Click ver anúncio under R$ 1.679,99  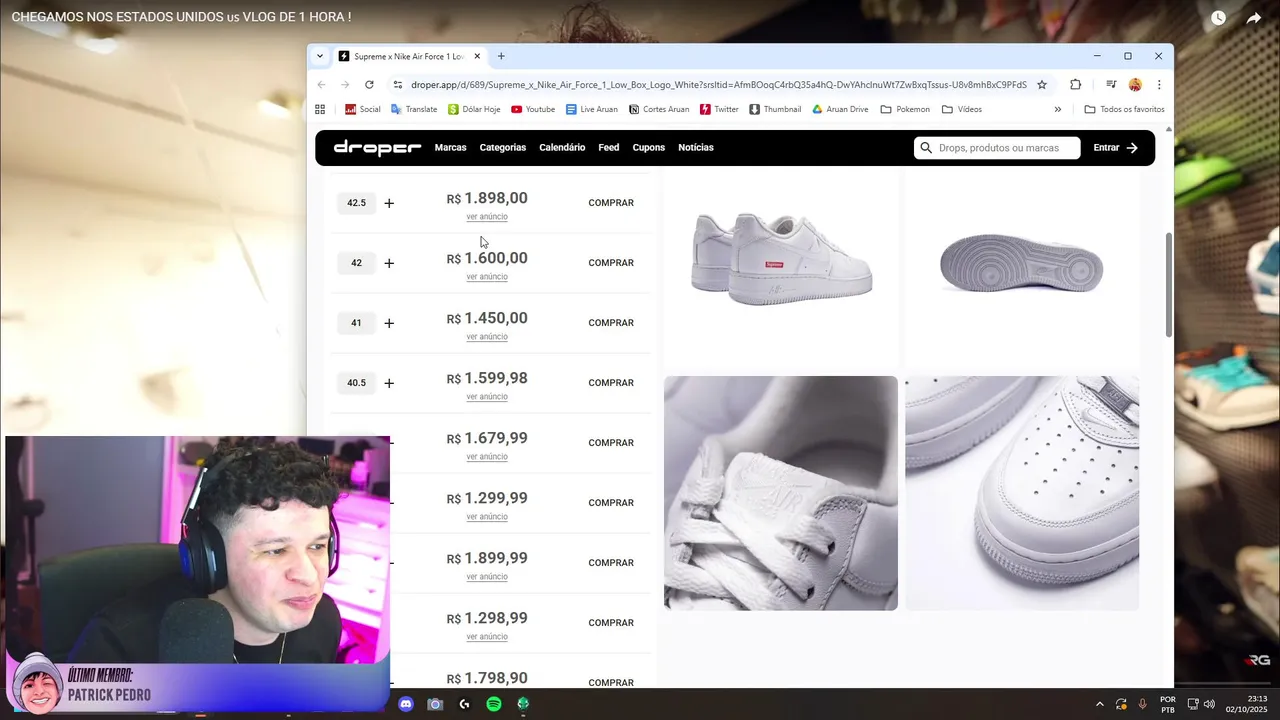coord(487,457)
